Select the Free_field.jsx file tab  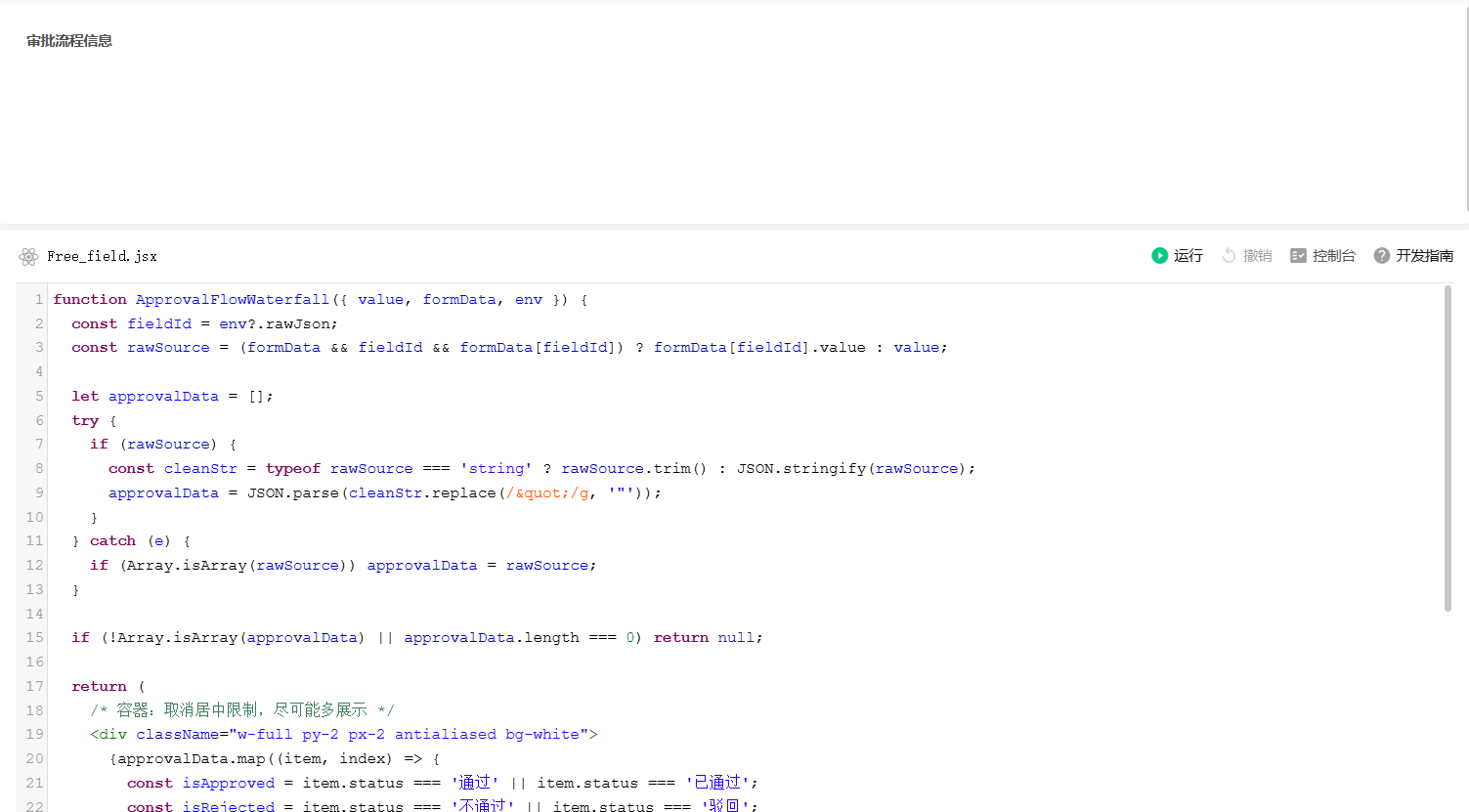pos(102,256)
